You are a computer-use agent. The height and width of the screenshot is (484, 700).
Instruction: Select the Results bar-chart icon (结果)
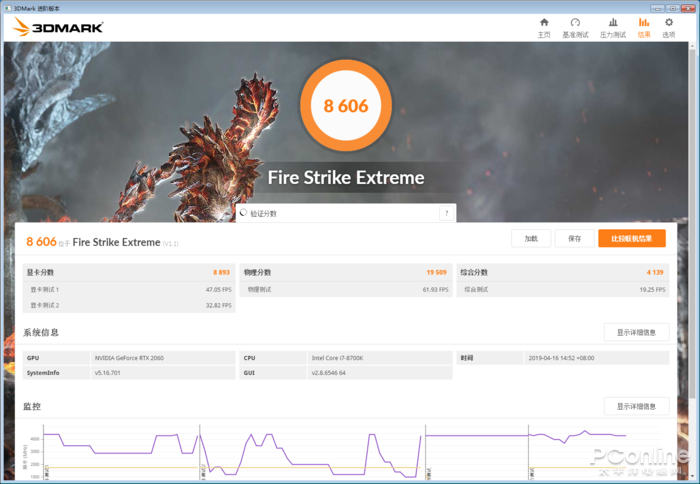click(x=644, y=22)
